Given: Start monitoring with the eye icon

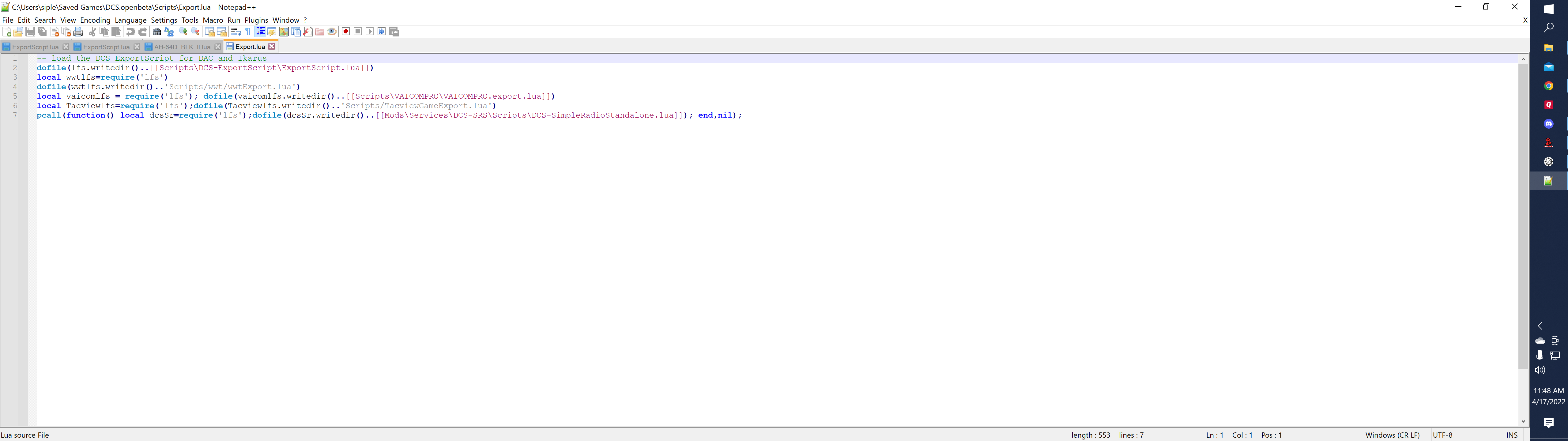Looking at the screenshot, I should point(332,32).
